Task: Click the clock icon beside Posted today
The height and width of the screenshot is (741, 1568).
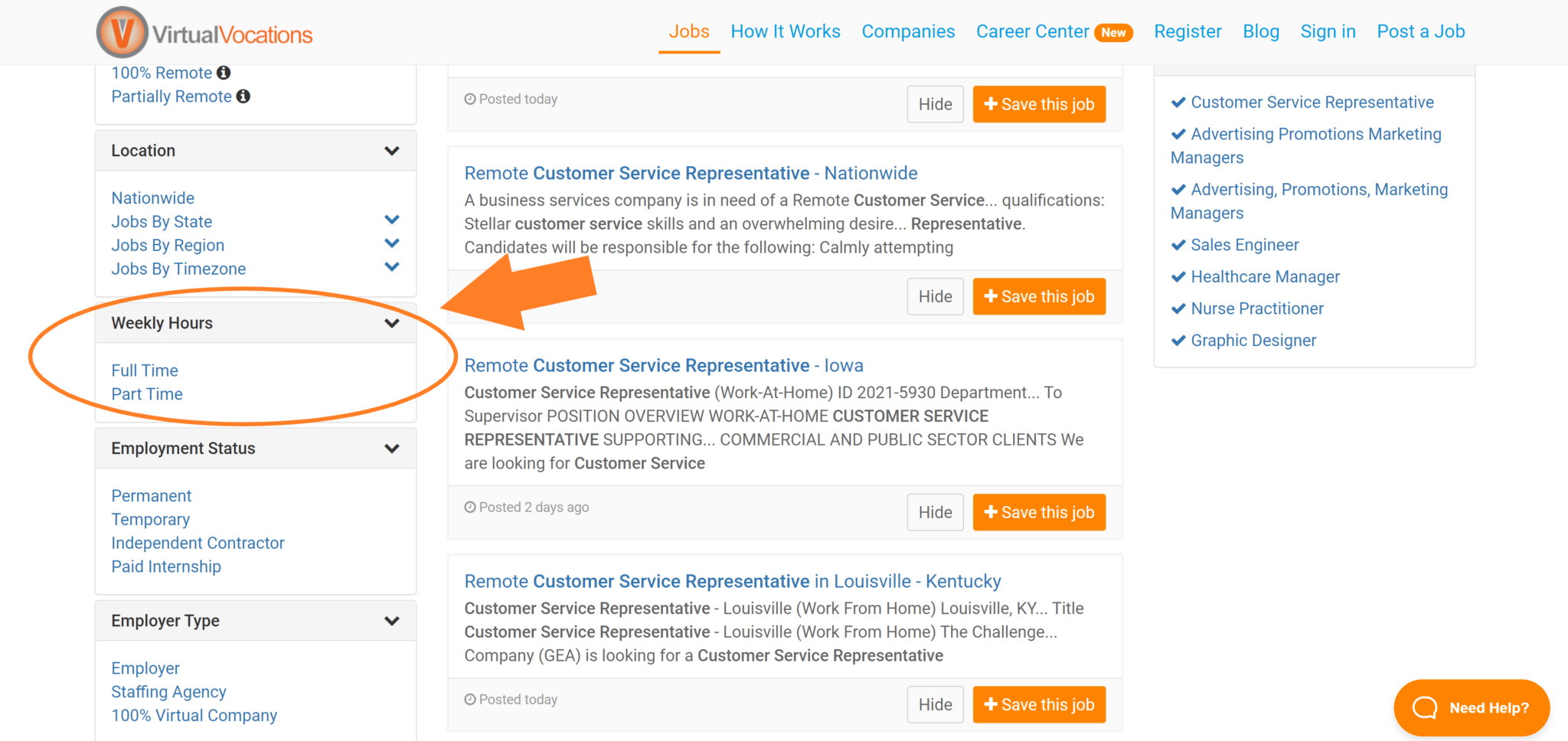Action: coord(469,99)
